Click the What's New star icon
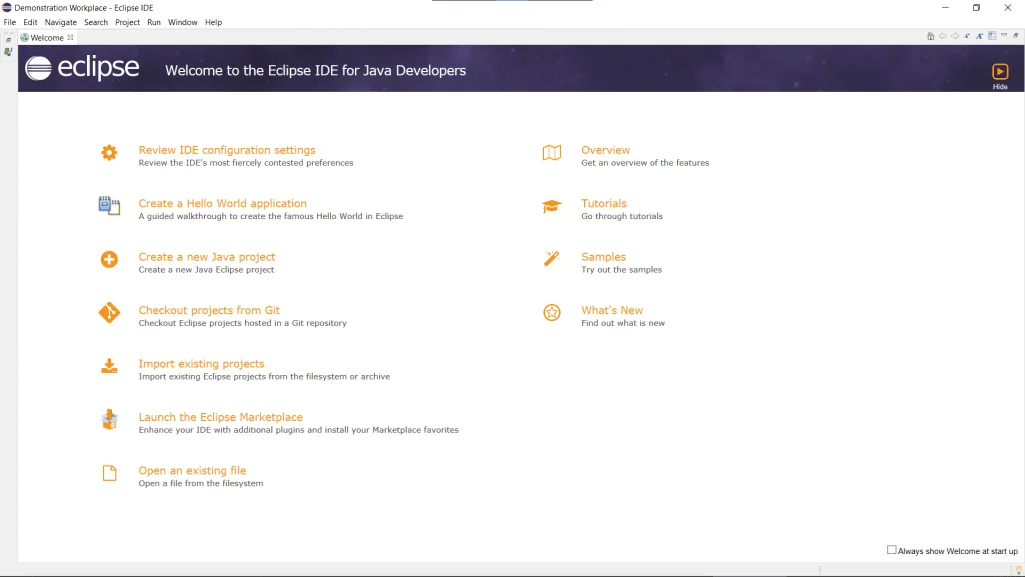 (x=552, y=312)
